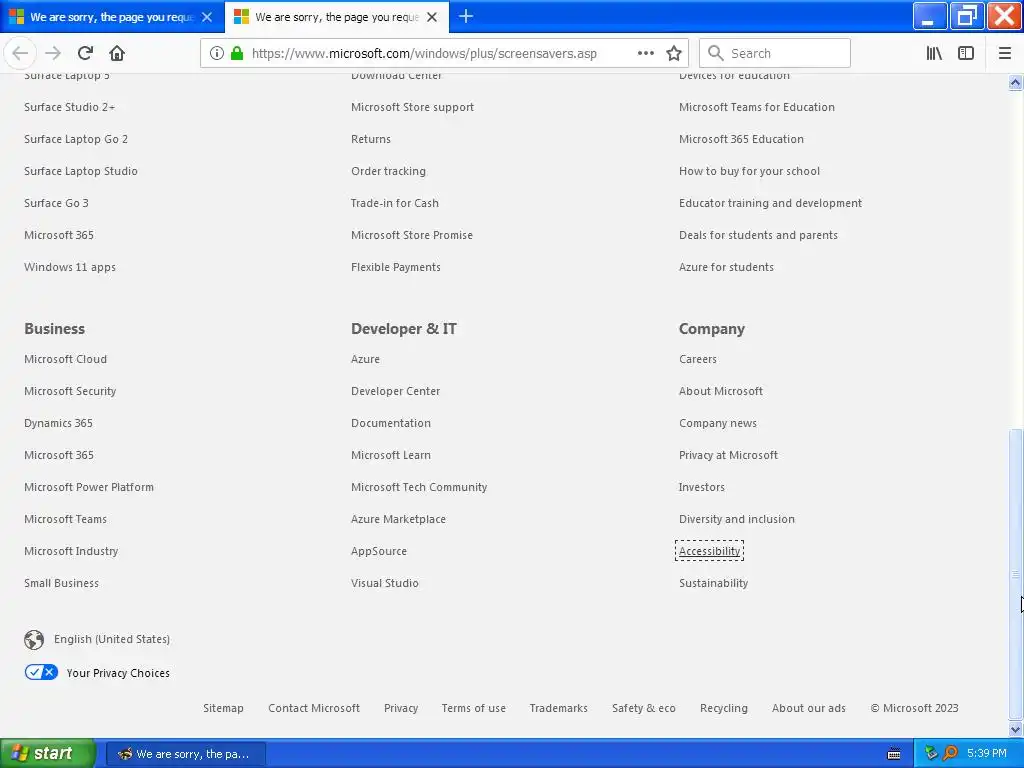Open the Dynamics 365 link
This screenshot has height=768, width=1024.
click(58, 423)
